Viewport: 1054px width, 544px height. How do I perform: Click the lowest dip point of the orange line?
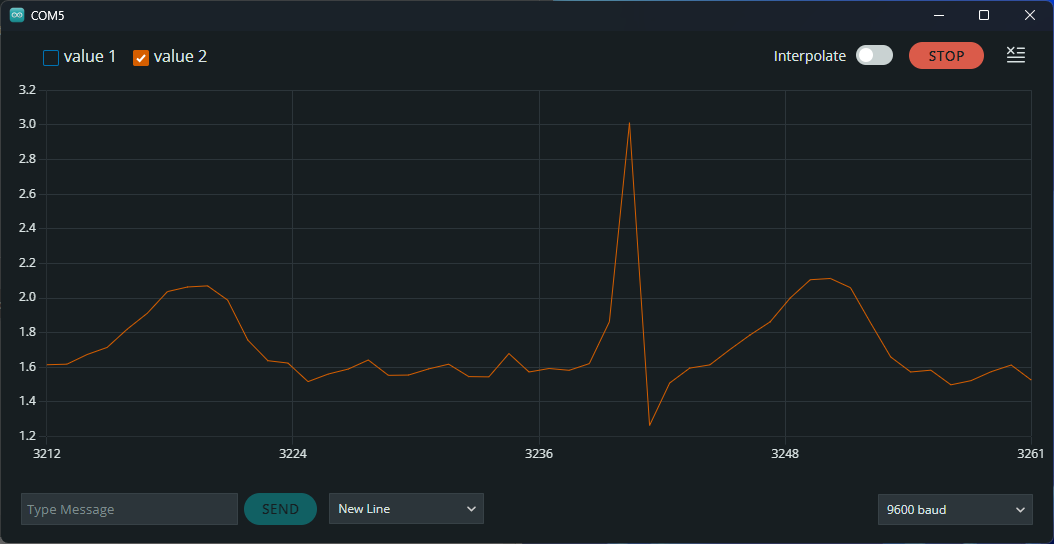[x=650, y=425]
